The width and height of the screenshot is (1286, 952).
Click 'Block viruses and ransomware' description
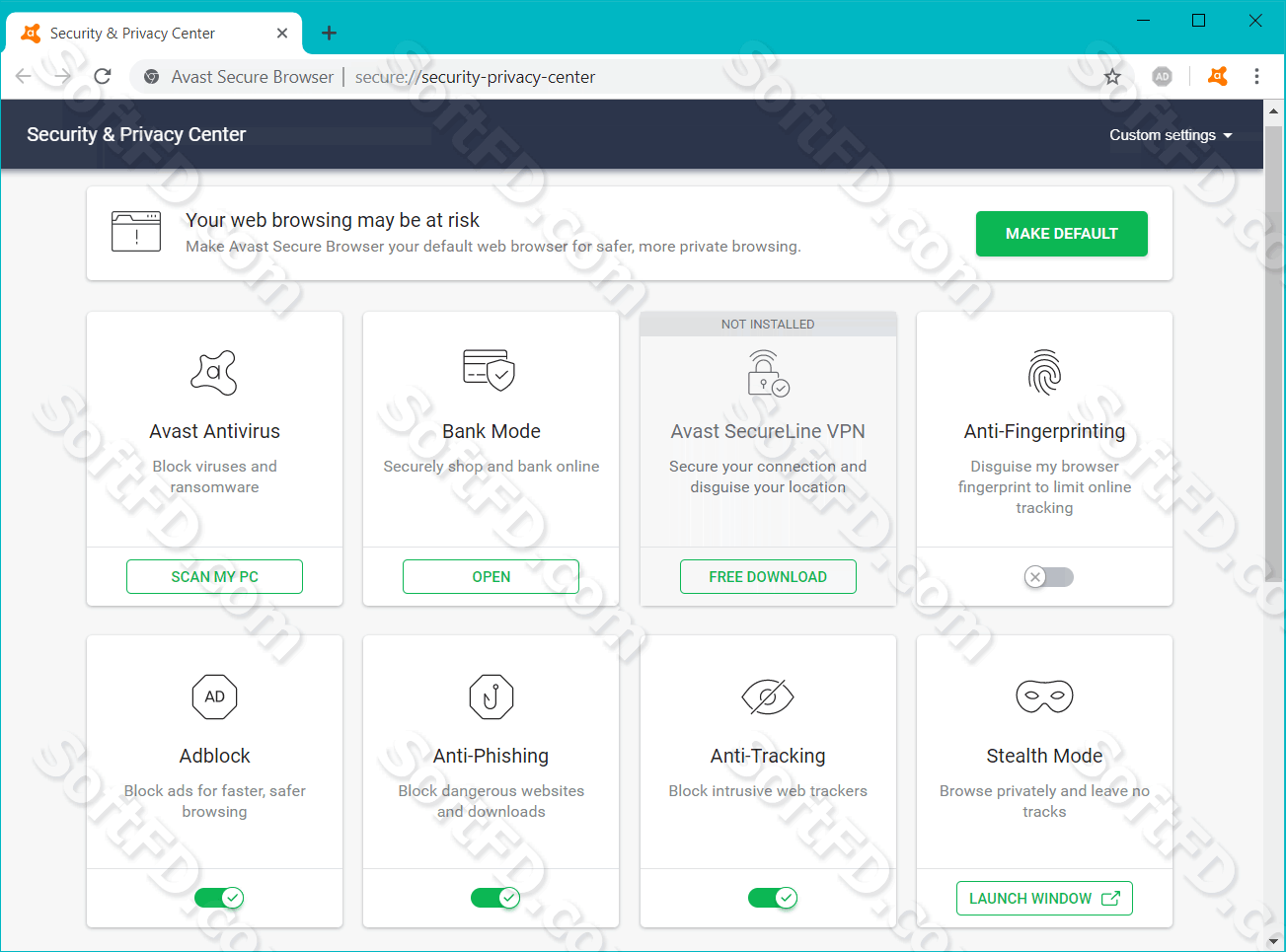click(x=214, y=476)
